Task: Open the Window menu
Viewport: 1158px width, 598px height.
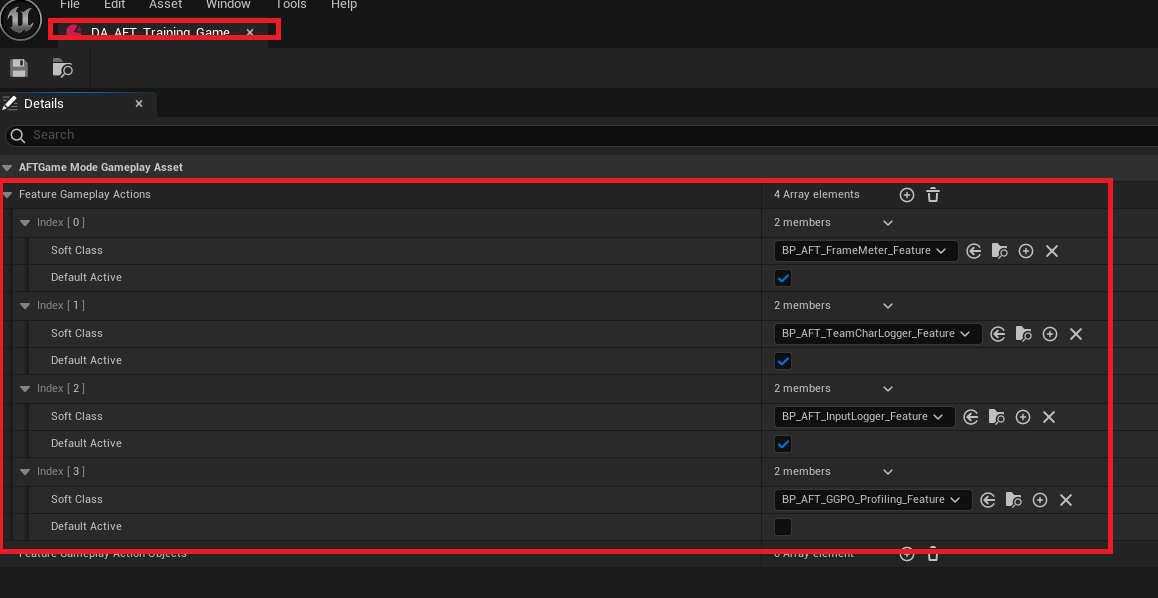Action: point(228,5)
